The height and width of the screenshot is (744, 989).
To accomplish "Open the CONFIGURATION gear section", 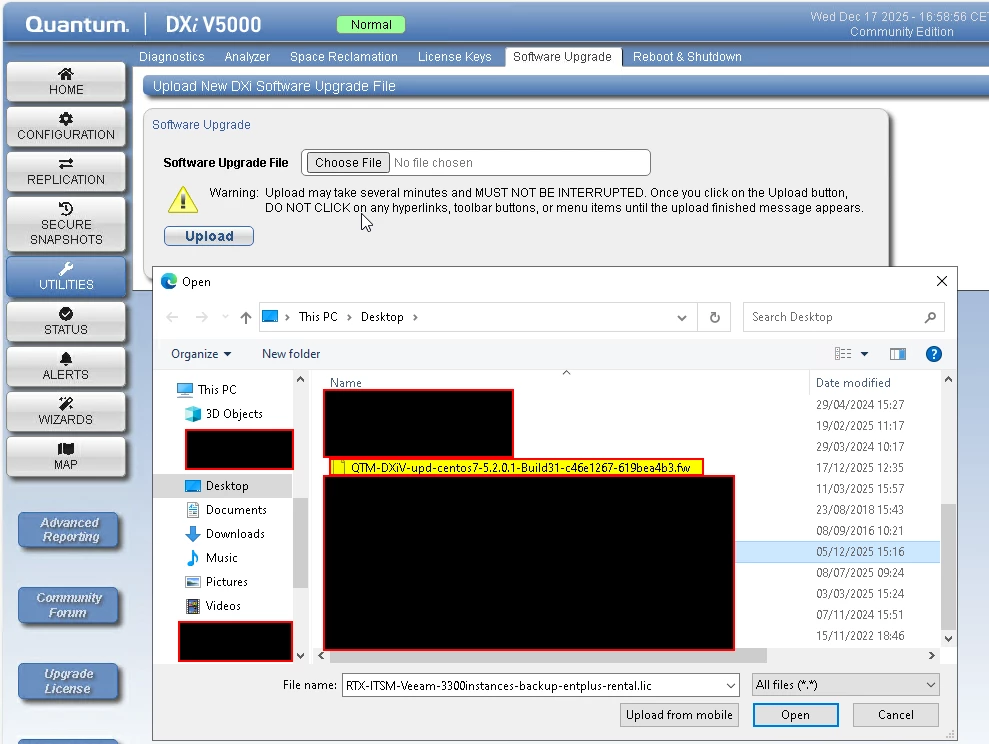I will pos(66,127).
